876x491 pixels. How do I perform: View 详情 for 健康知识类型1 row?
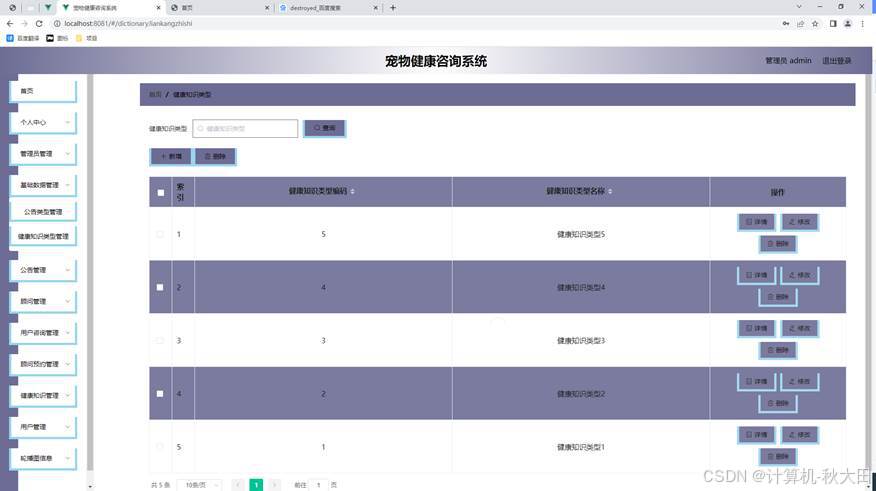click(x=756, y=435)
